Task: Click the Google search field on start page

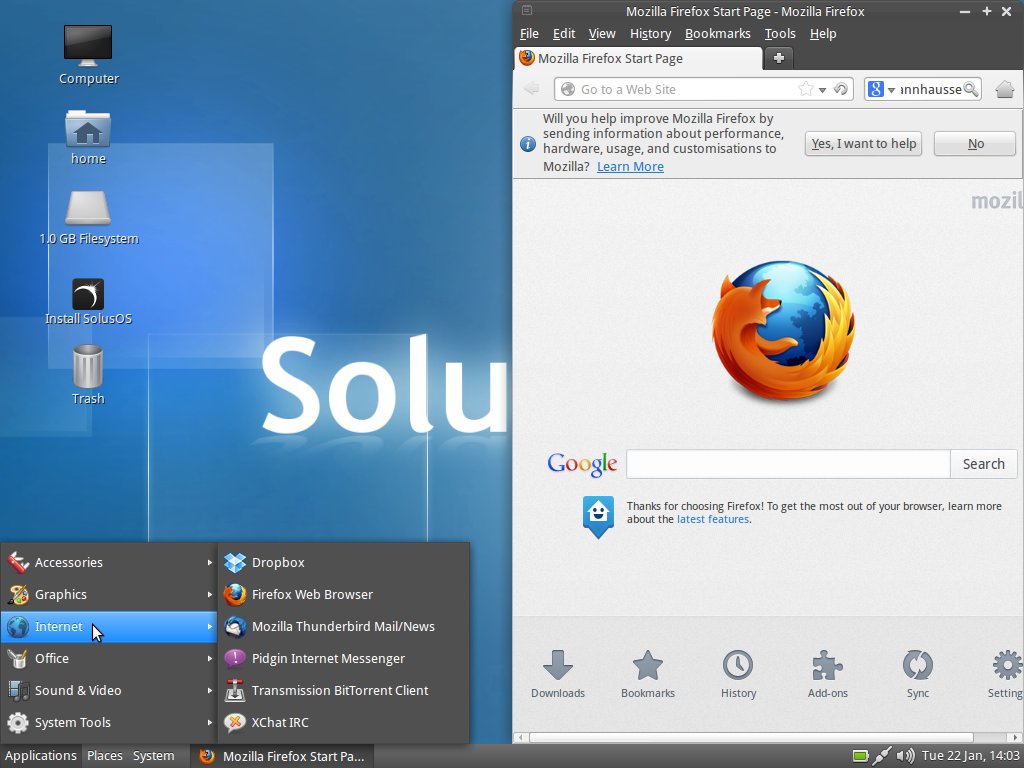Action: coord(788,464)
